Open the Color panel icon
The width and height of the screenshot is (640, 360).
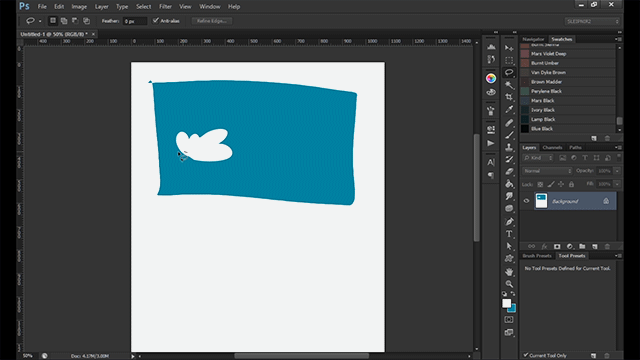pos(491,78)
